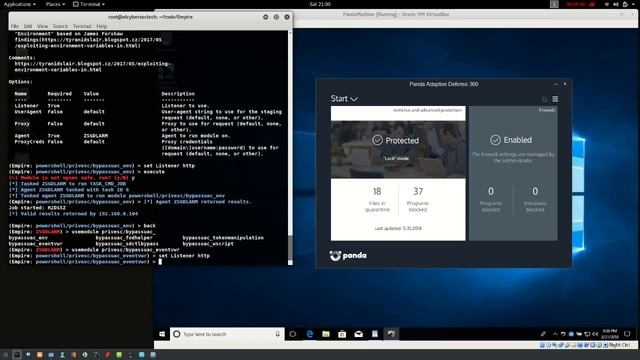Open the Terminal app menu in top bar
Screen dimensions: 640x360
[89, 4]
